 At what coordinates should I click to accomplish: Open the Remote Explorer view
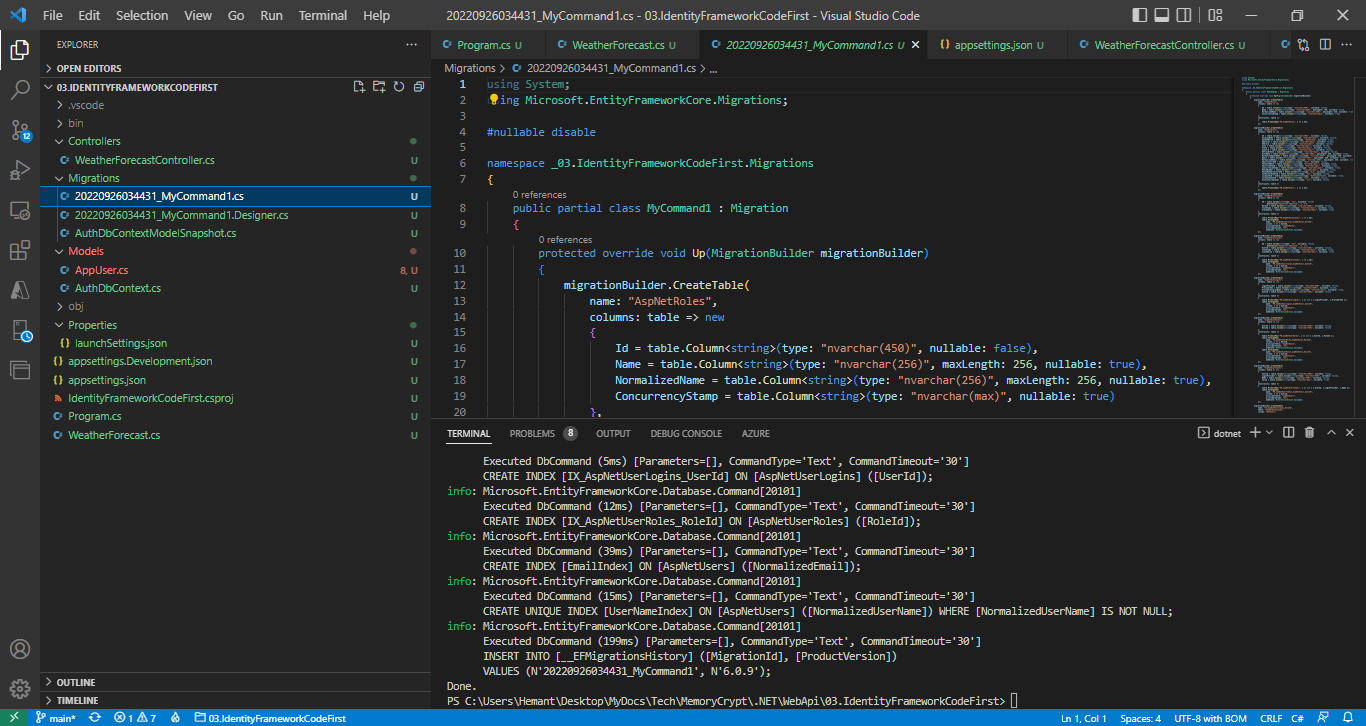tap(20, 210)
